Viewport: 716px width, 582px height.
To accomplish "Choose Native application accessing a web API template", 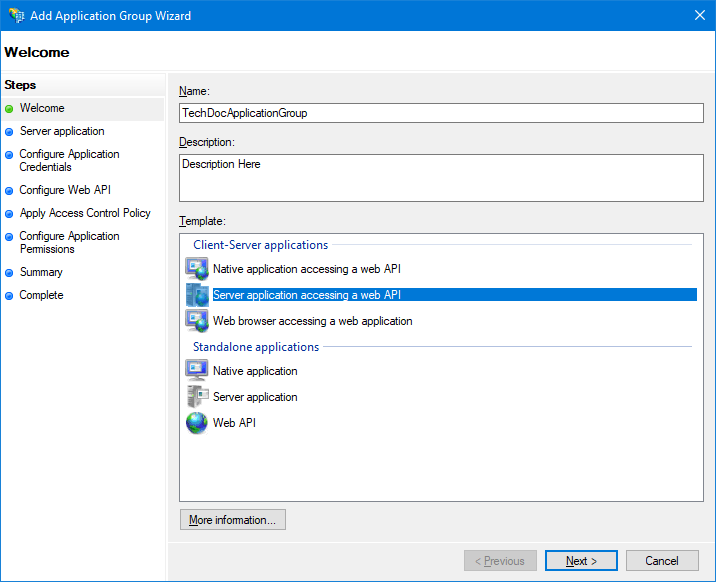I will click(307, 269).
